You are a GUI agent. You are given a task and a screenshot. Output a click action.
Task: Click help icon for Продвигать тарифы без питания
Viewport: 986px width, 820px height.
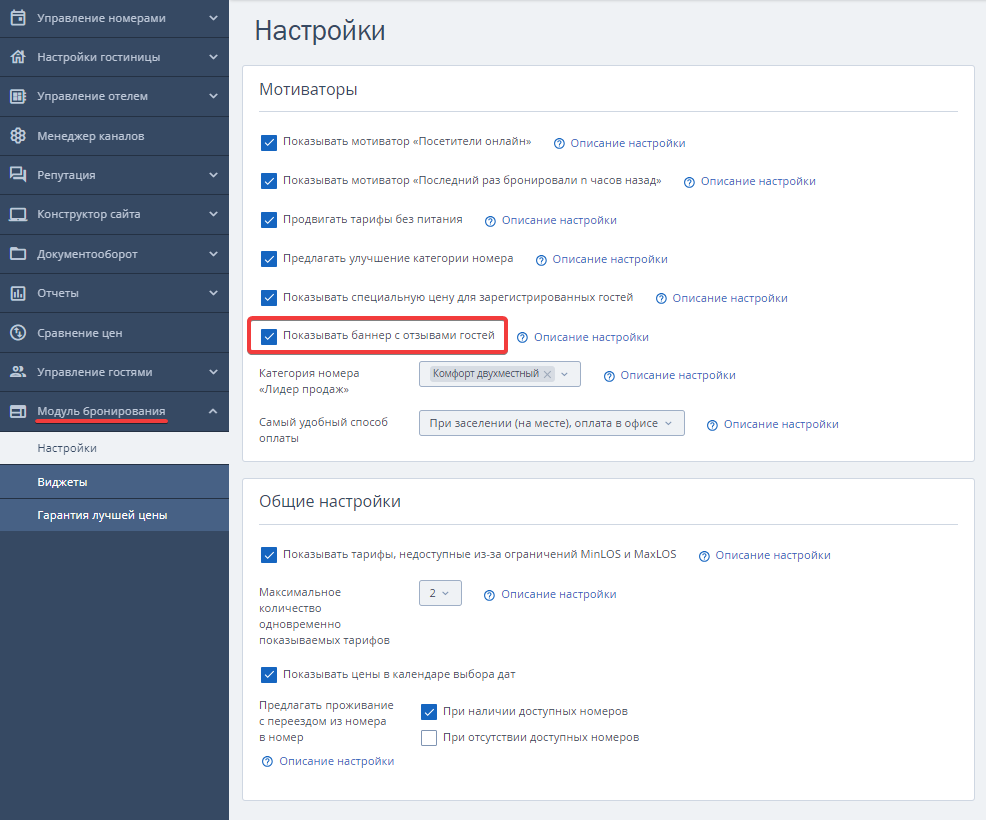(490, 221)
